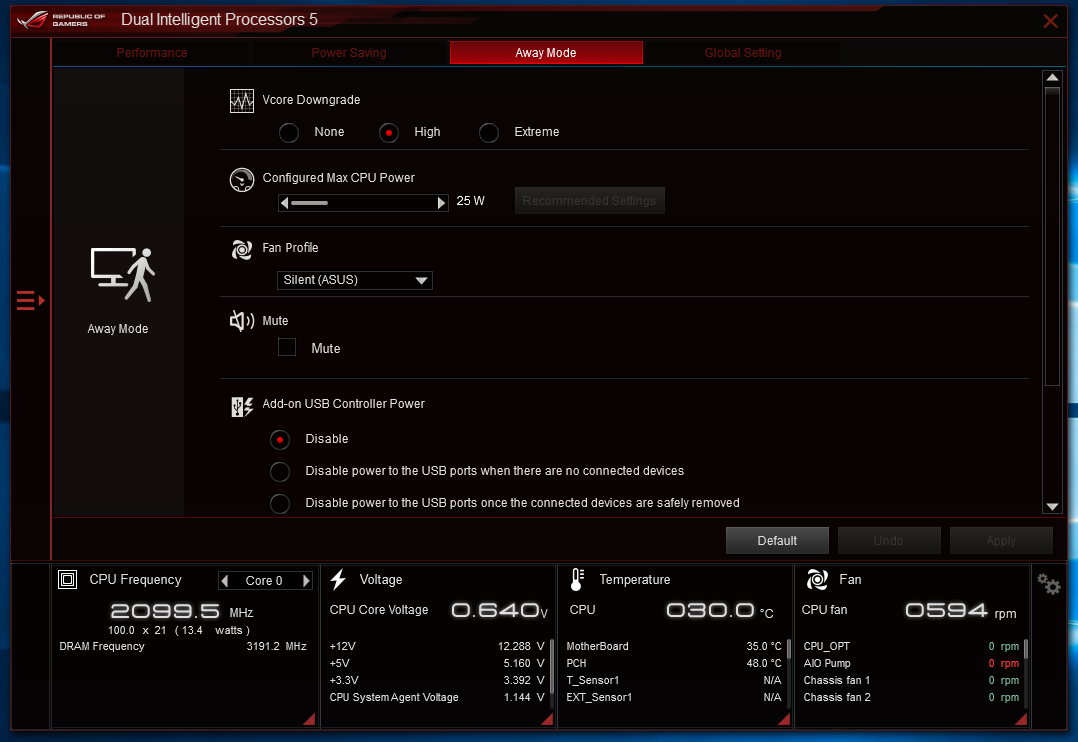
Task: Click the Fan list scrollbar
Action: (1026, 648)
